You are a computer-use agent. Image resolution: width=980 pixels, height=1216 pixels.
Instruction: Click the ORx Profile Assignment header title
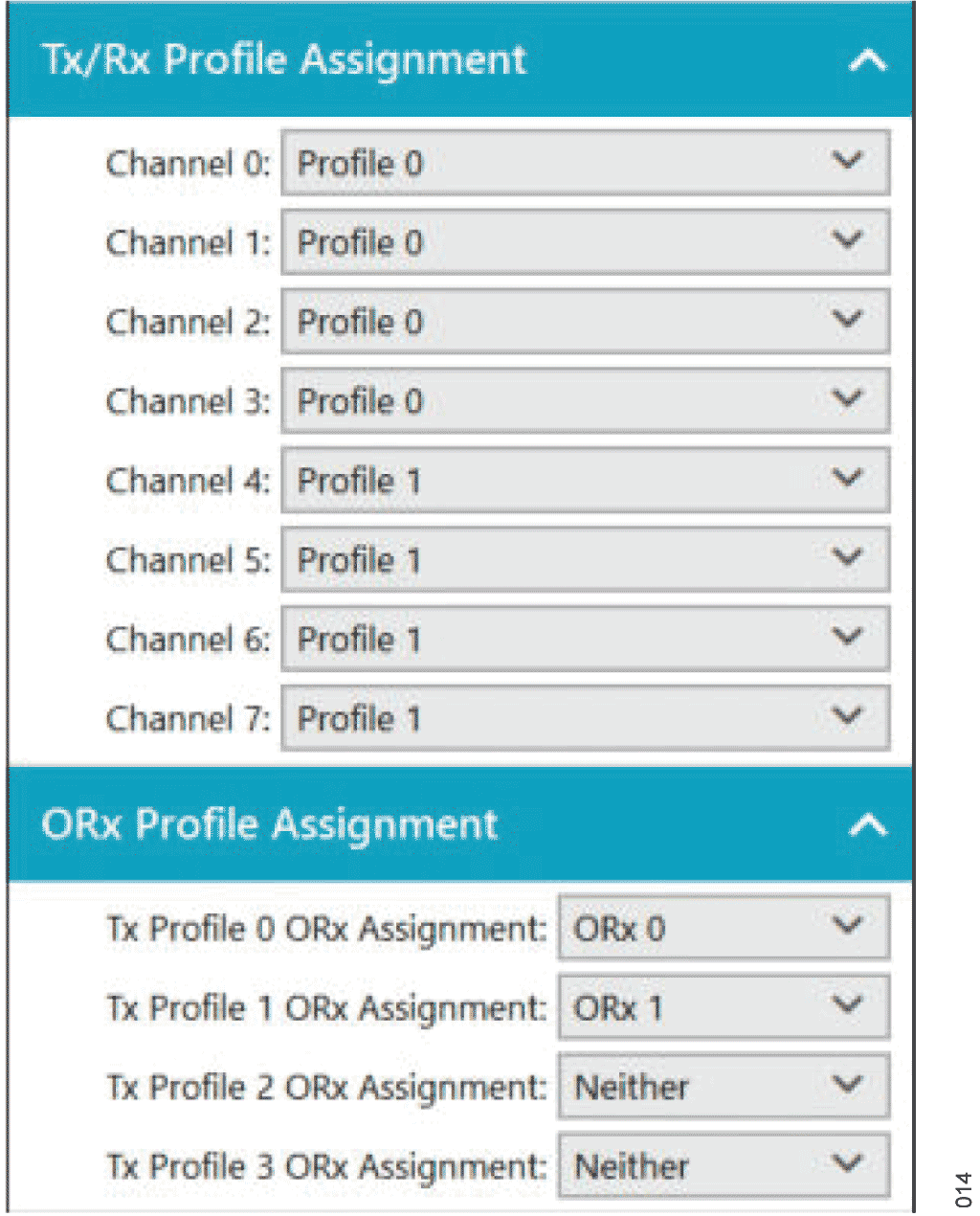[x=270, y=824]
